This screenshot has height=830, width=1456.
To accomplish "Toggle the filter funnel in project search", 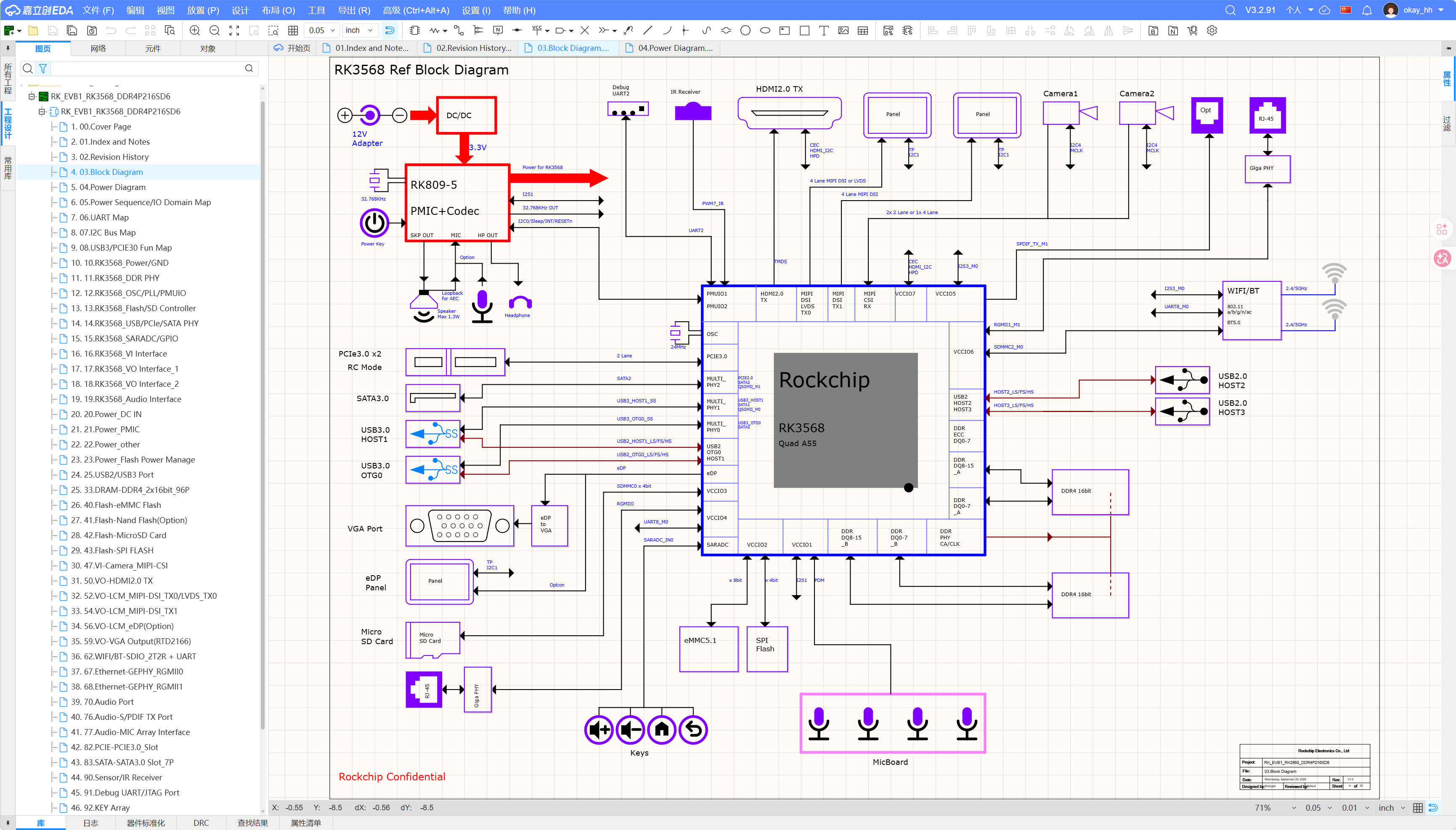I will pos(43,69).
